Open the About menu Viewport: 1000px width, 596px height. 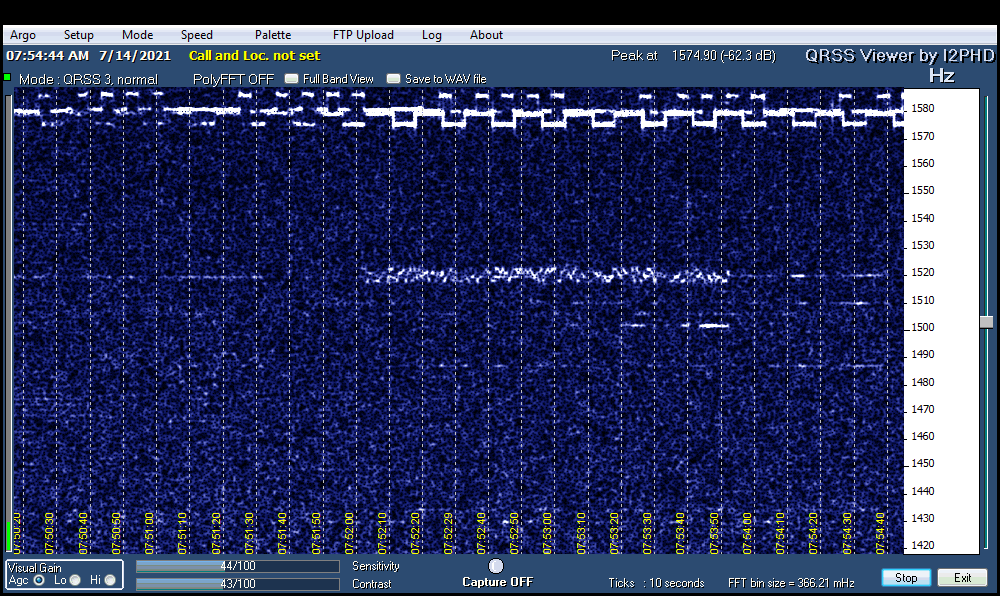(486, 35)
